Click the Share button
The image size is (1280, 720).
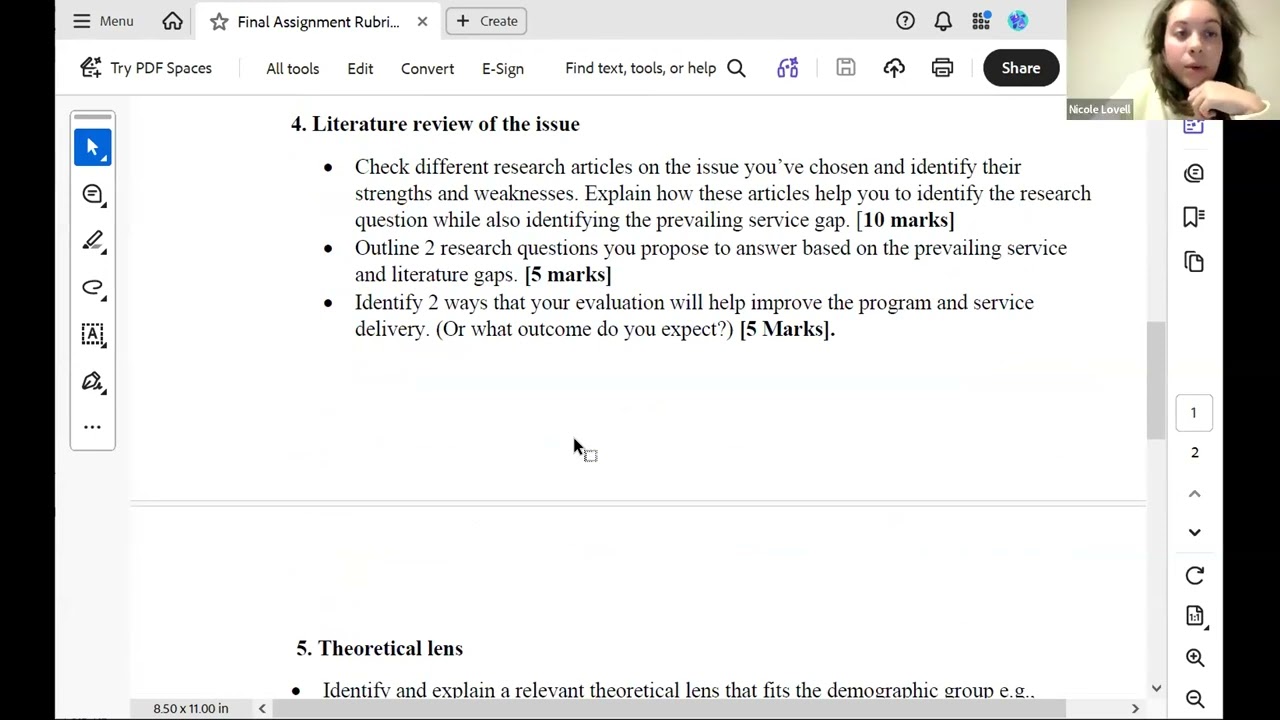(1021, 68)
